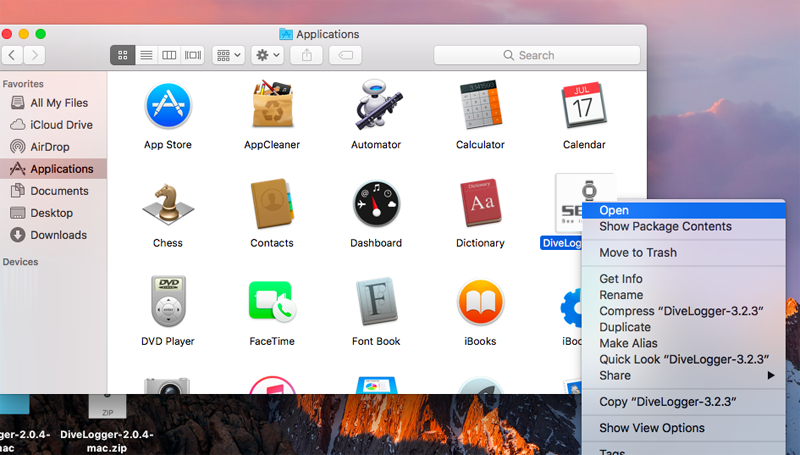The height and width of the screenshot is (455, 800).
Task: Open the item arrangement dropdown
Action: [228, 55]
